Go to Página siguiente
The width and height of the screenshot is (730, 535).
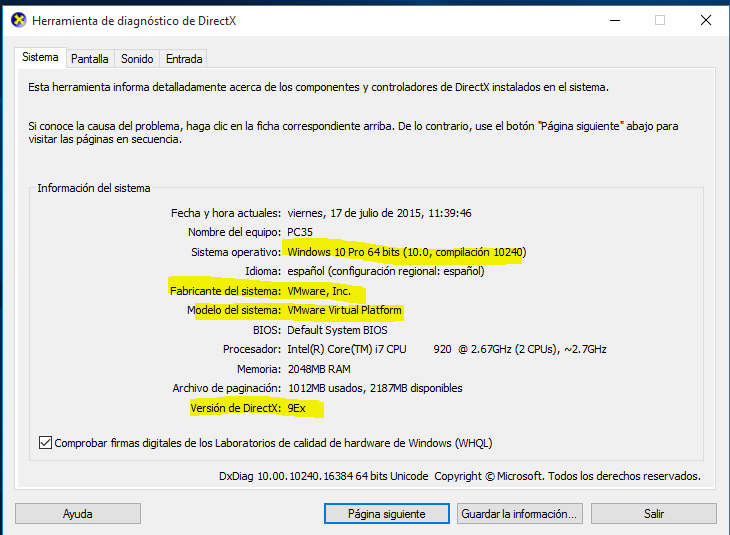pyautogui.click(x=386, y=514)
